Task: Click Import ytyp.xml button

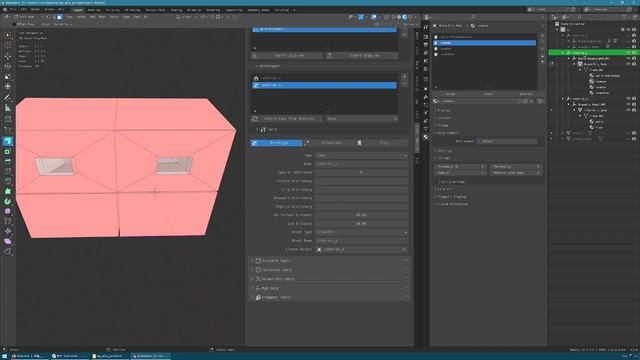Action: pos(287,55)
